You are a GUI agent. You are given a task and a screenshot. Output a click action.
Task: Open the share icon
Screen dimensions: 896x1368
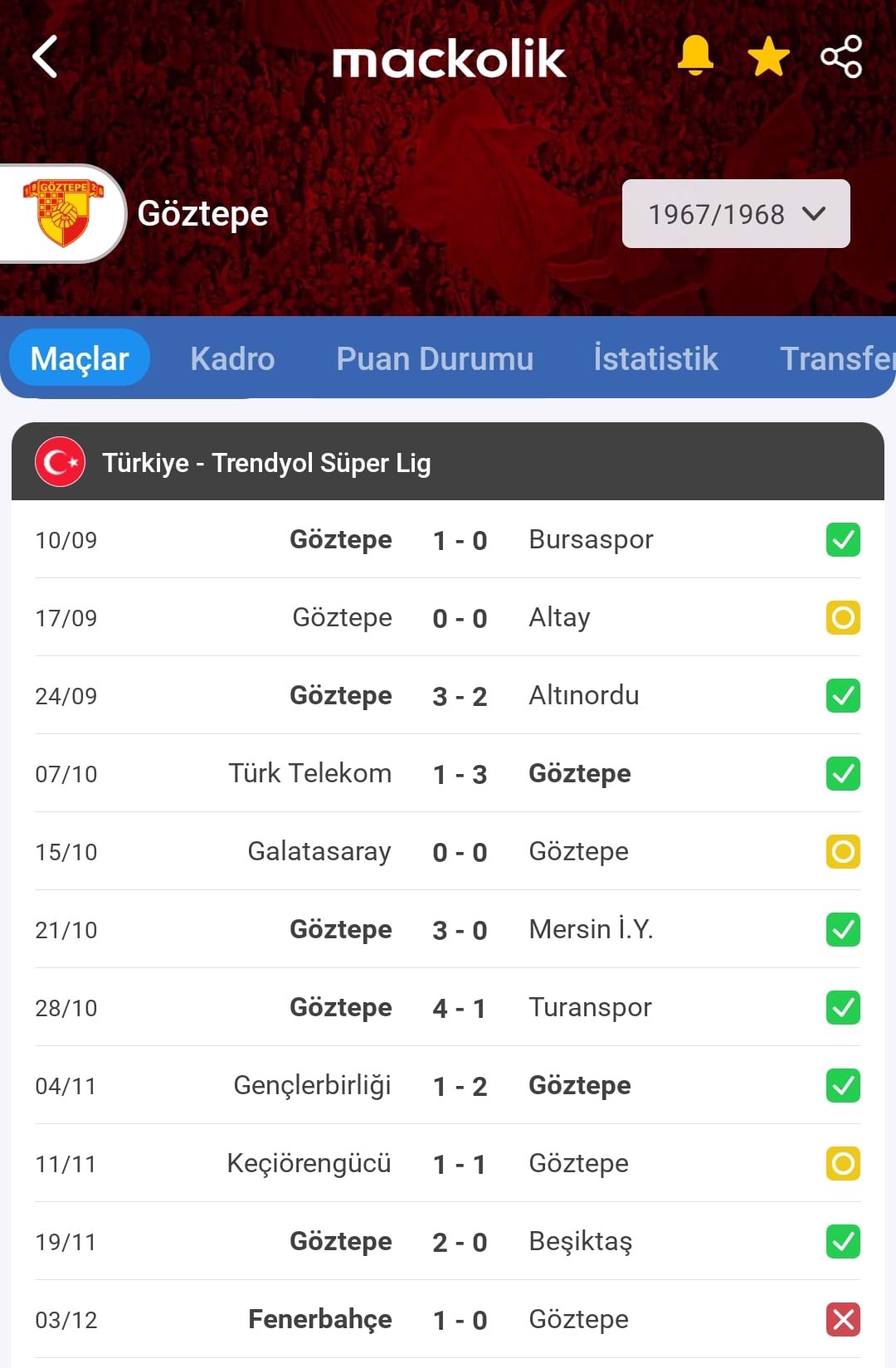tap(841, 56)
